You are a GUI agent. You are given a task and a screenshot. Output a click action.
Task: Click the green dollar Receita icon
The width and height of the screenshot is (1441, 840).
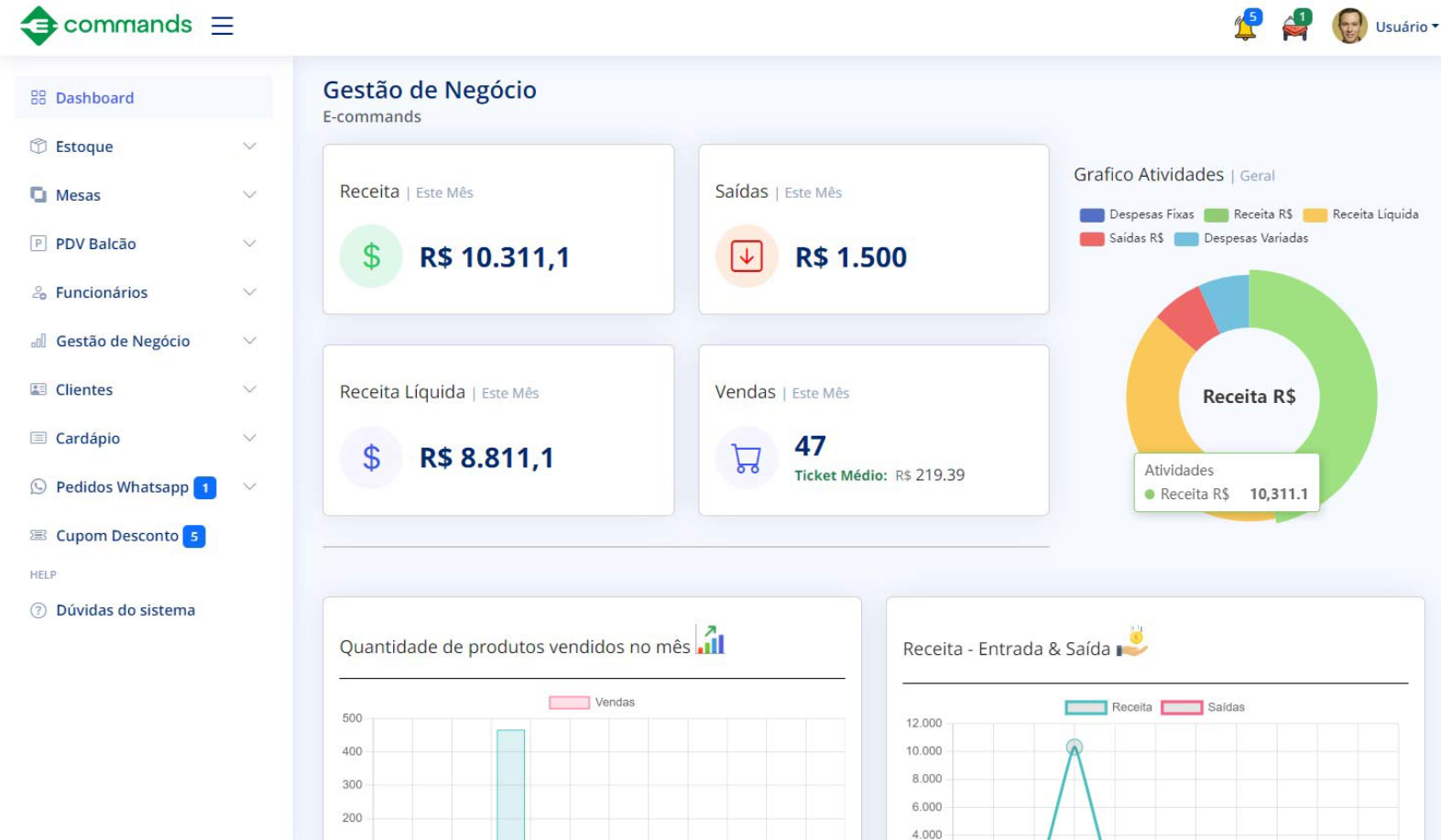point(371,256)
